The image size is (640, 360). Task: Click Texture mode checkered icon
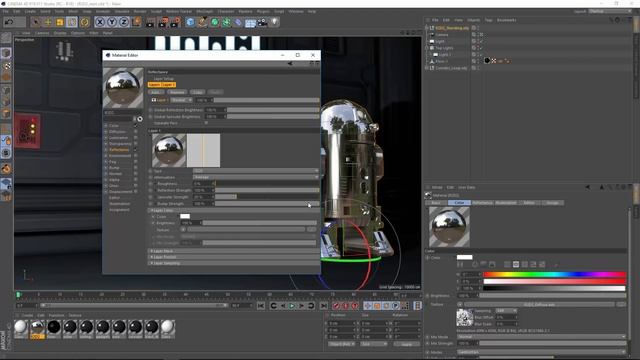click(6, 65)
